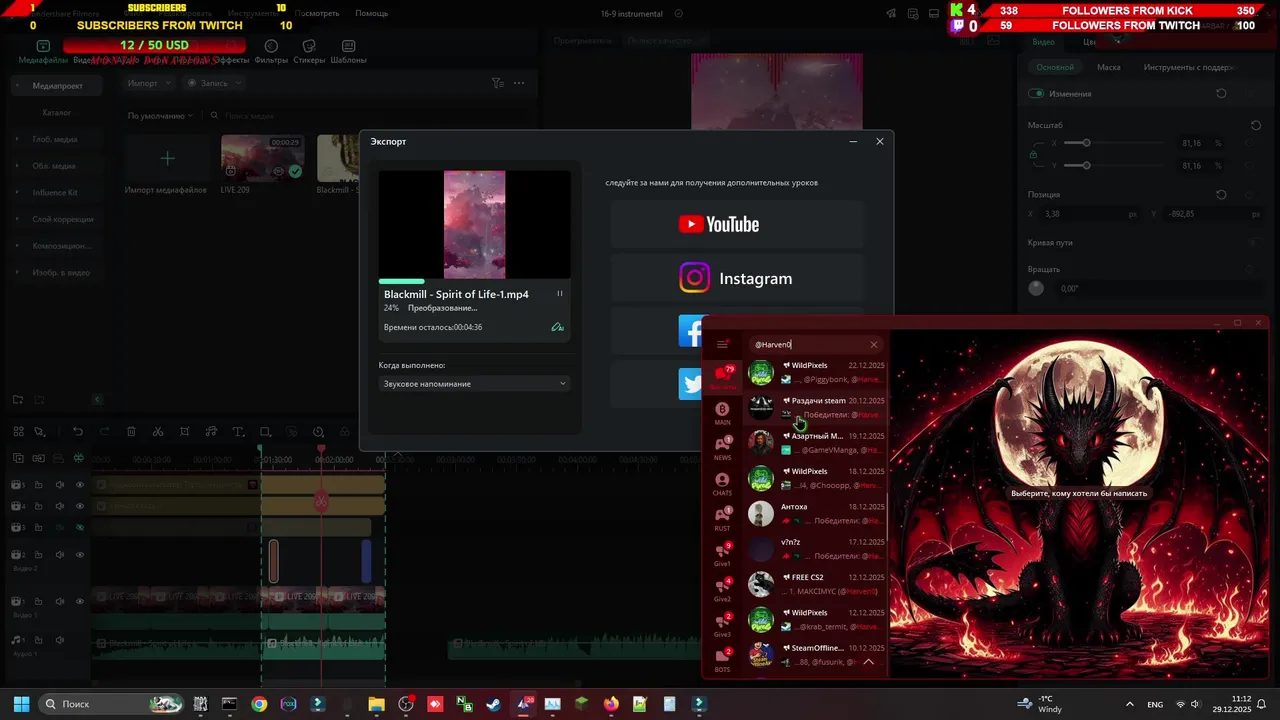
Task: Open the filter icon in Filmora media panel
Action: [497, 83]
